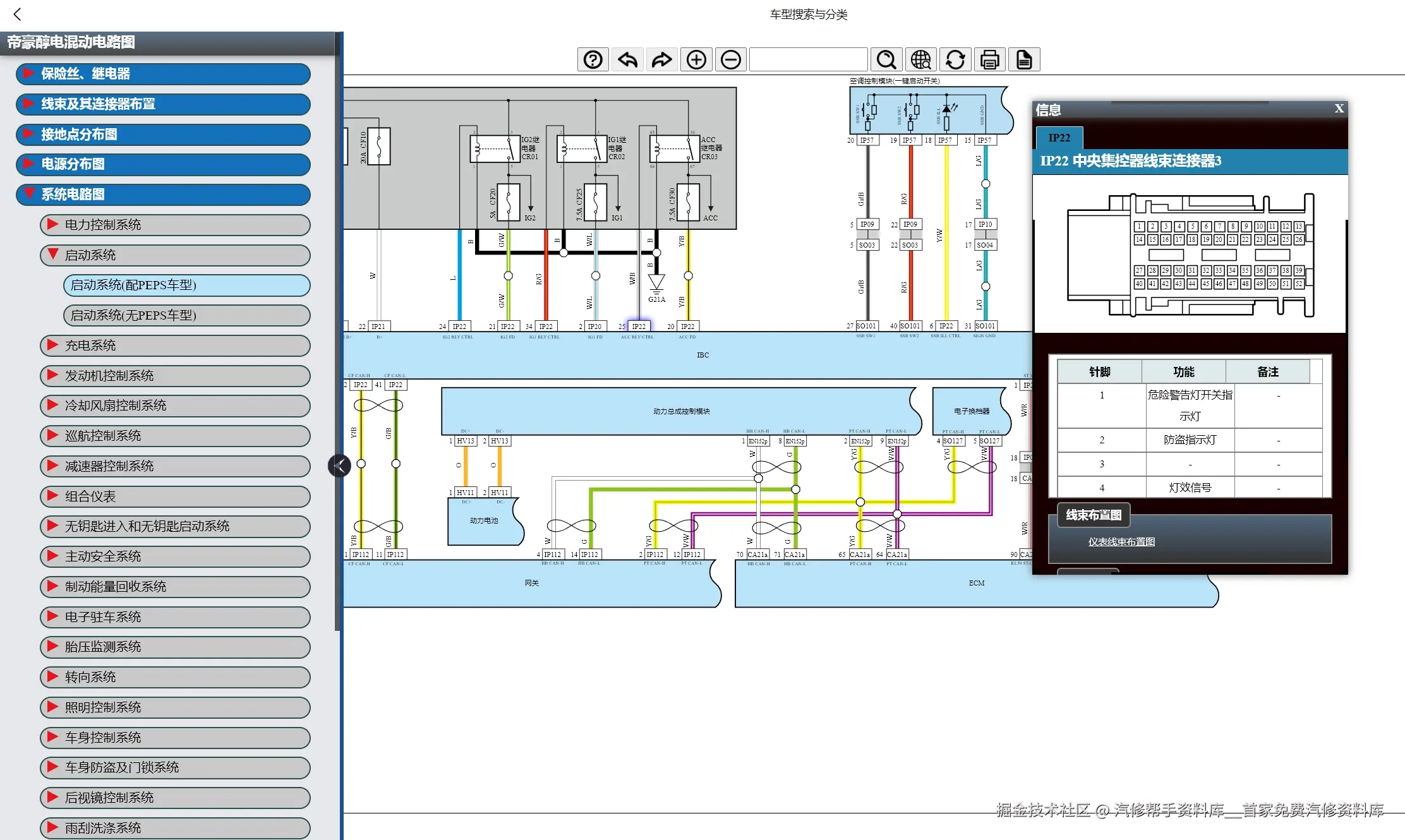Expand 线束及其连接器布置 section
Image resolution: width=1405 pixels, height=840 pixels.
click(x=163, y=104)
